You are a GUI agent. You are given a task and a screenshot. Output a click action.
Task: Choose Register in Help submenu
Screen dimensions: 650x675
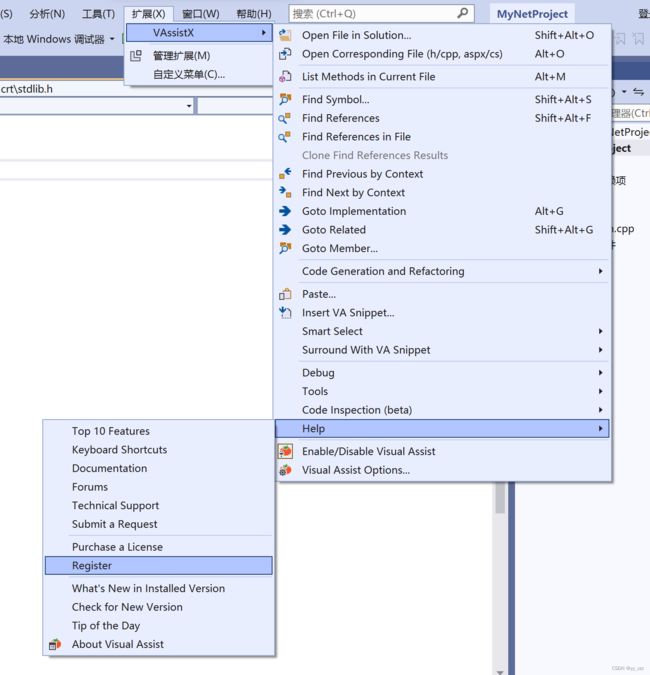159,566
